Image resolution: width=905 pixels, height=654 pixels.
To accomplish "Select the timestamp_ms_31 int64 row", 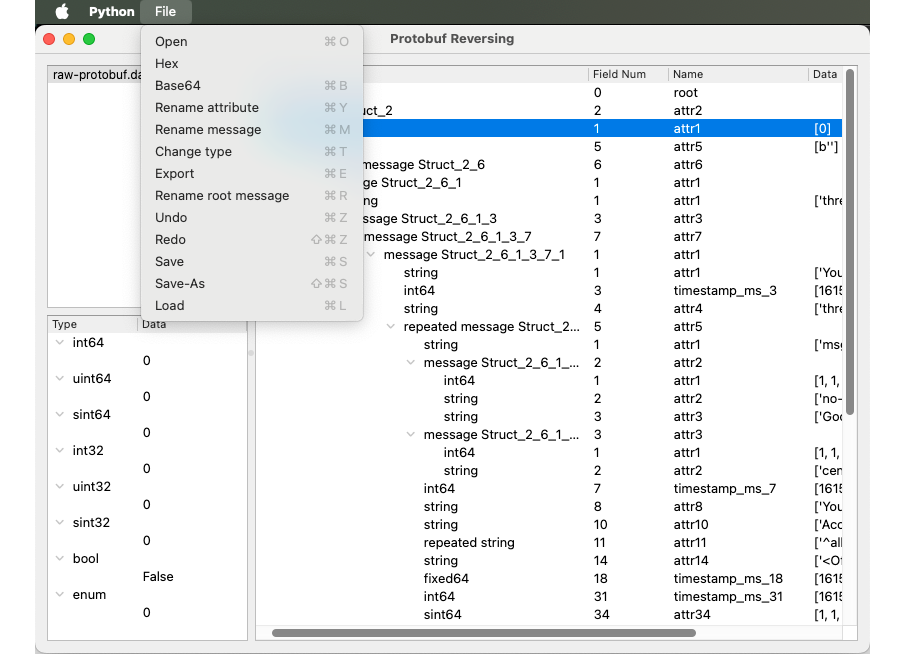I will [549, 596].
